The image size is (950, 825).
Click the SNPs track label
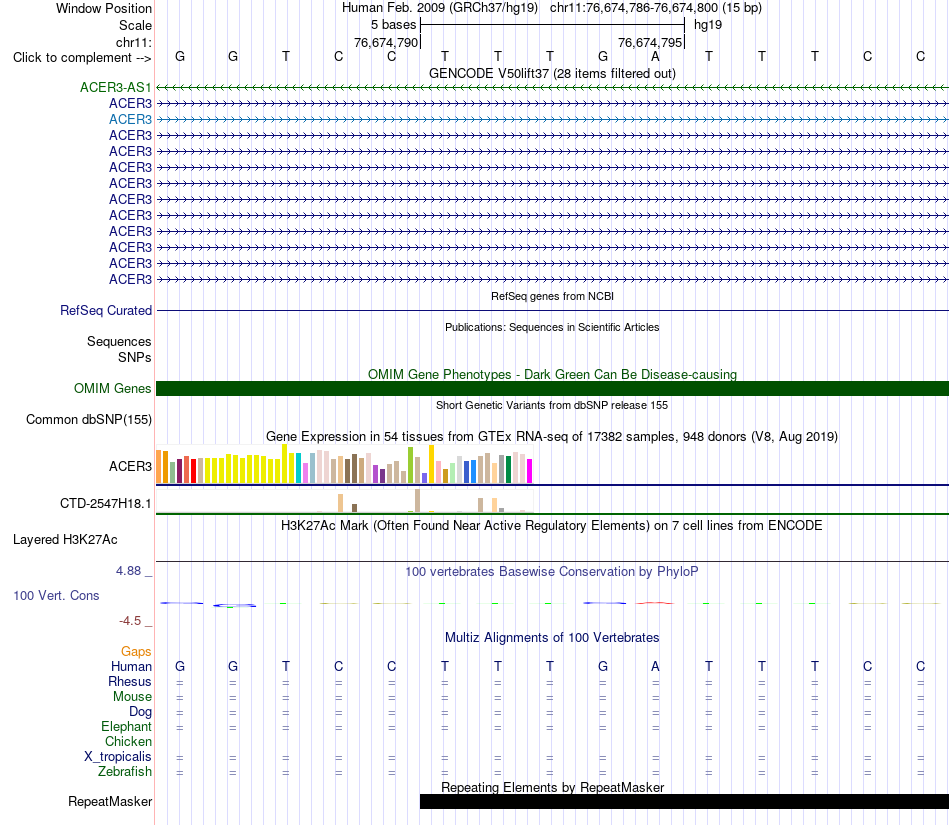[135, 357]
